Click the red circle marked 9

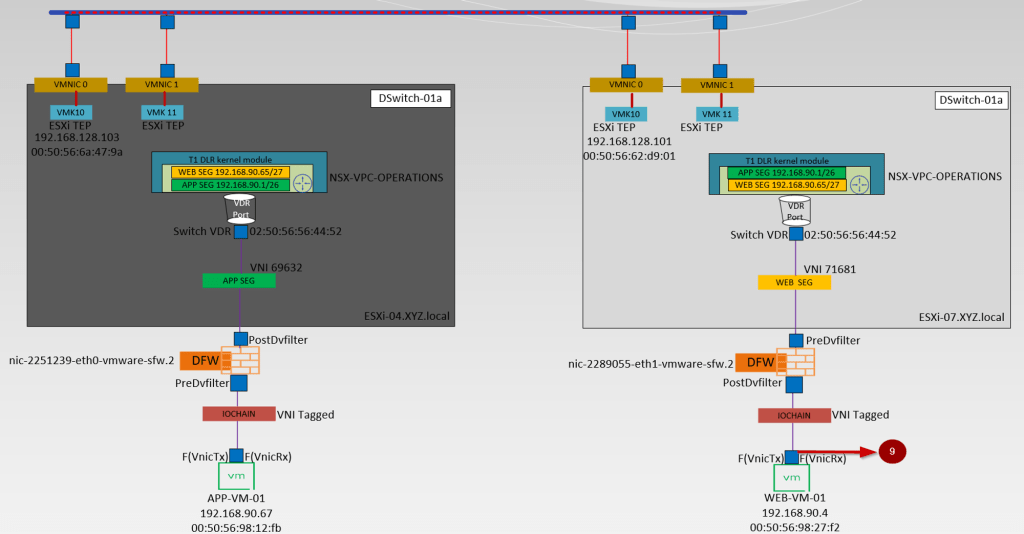coord(893,452)
